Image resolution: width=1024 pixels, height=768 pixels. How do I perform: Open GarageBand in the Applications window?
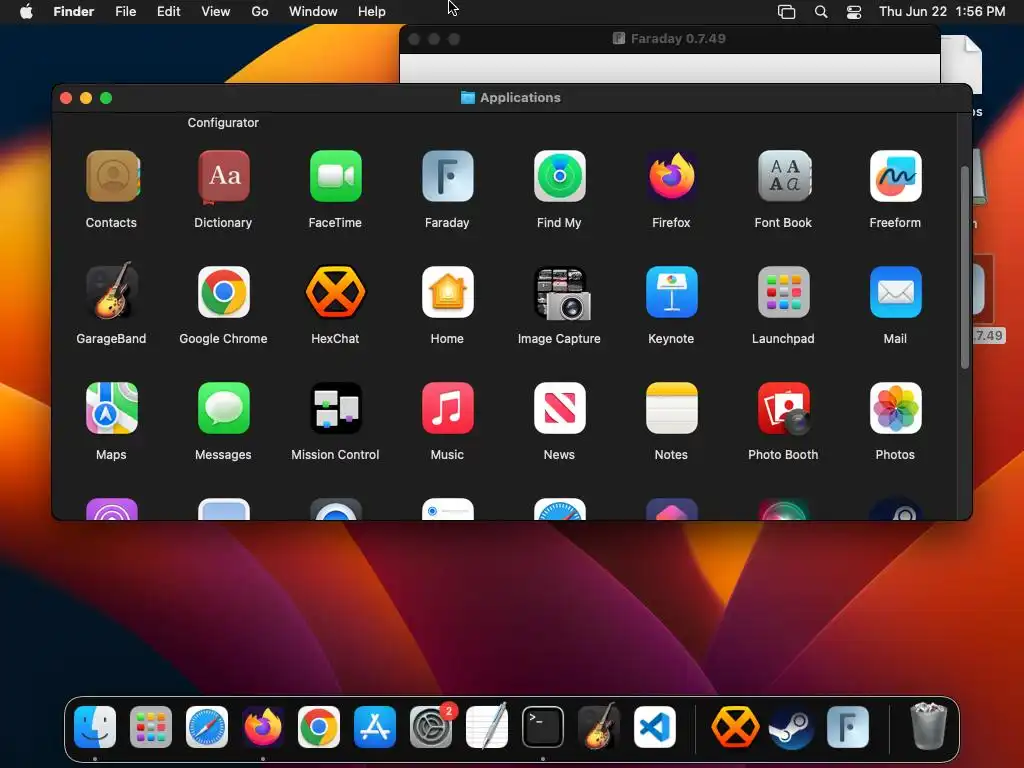(112, 291)
